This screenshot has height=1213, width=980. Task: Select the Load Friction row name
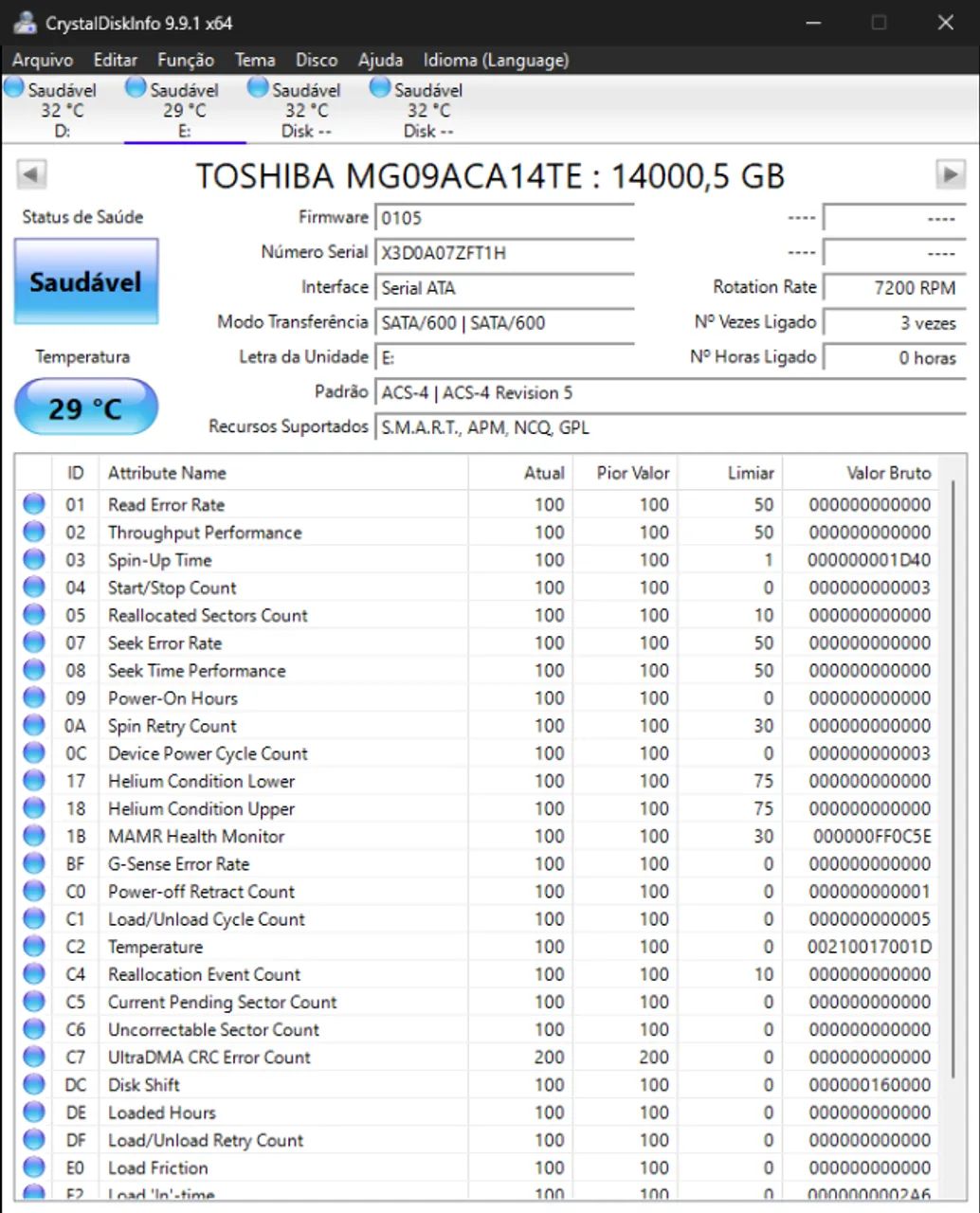[x=157, y=1168]
